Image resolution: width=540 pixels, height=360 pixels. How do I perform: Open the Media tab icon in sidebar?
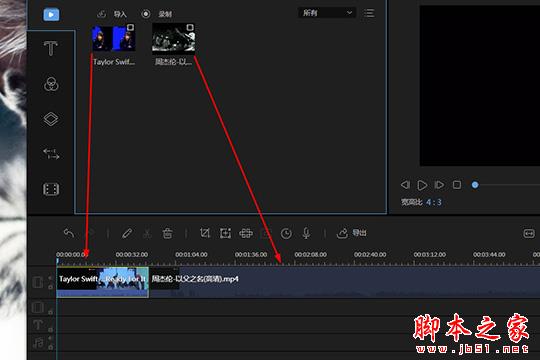[x=51, y=15]
